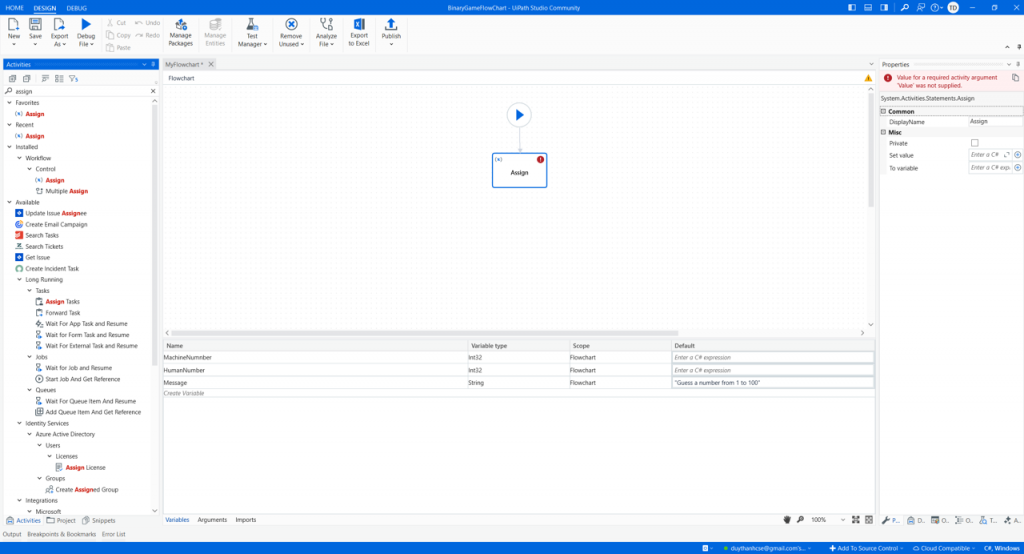Open search in the title bar
The height and width of the screenshot is (554, 1024).
tap(904, 8)
